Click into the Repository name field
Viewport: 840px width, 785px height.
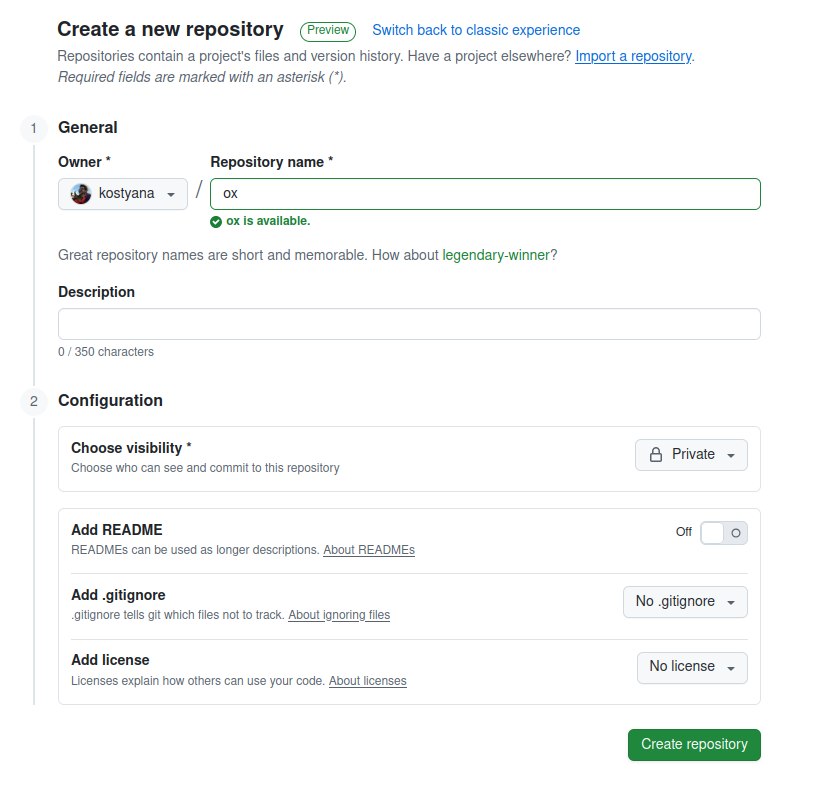485,194
